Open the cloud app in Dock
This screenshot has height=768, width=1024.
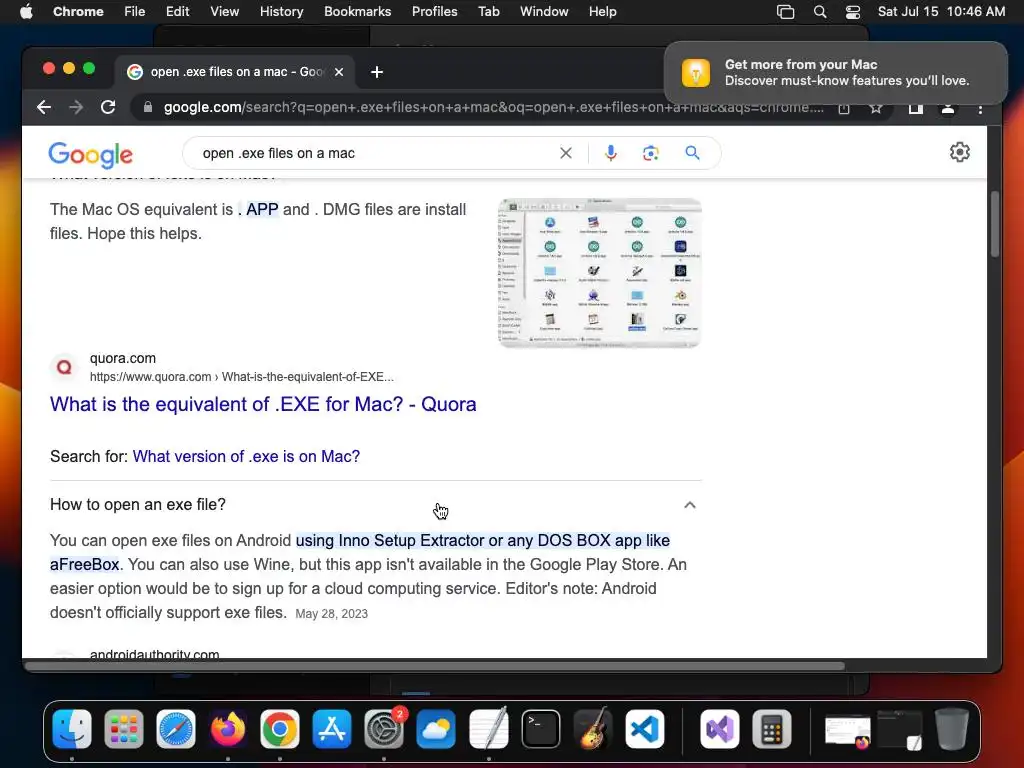(436, 729)
